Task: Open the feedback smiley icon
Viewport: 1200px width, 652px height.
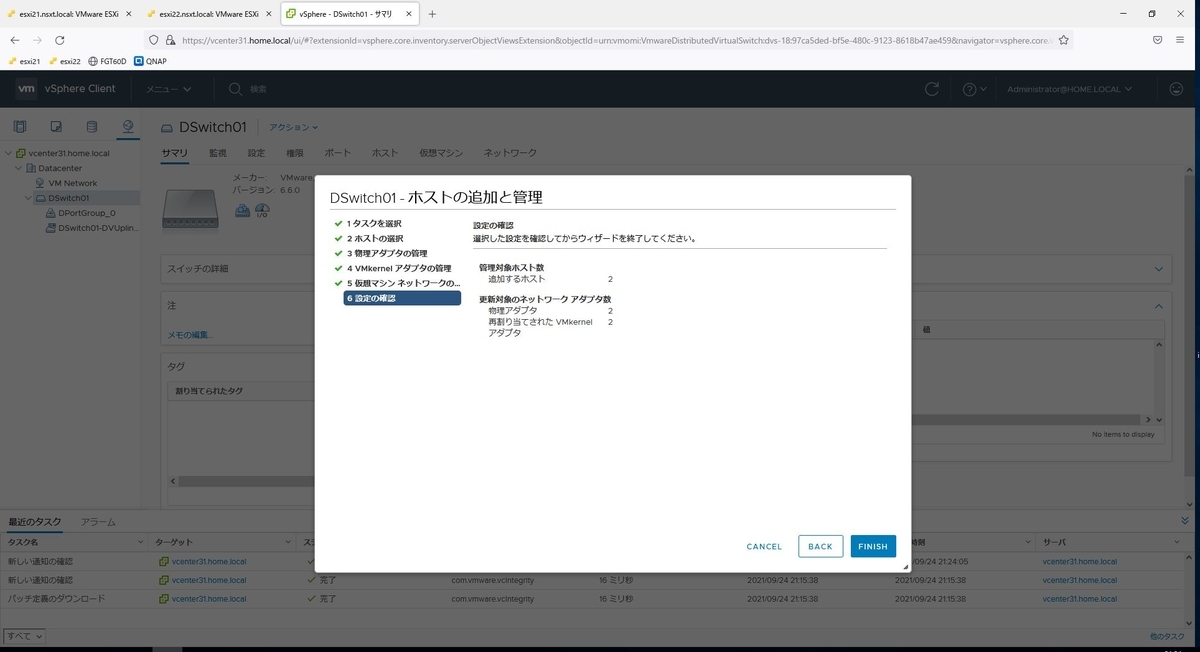Action: tap(1176, 89)
